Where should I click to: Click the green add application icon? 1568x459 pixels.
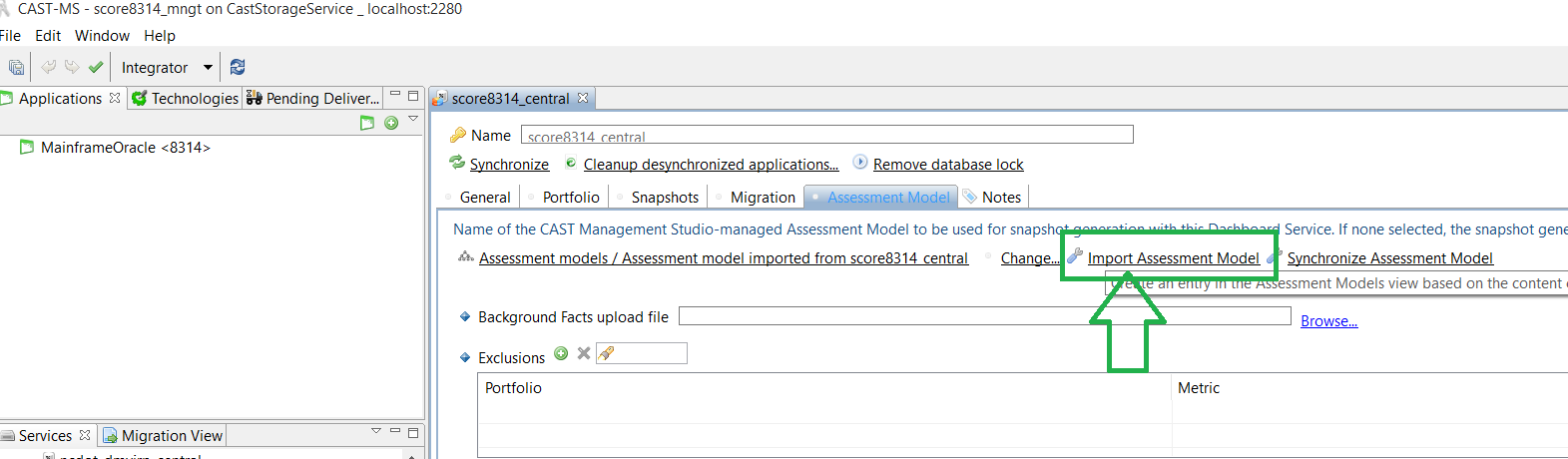391,123
